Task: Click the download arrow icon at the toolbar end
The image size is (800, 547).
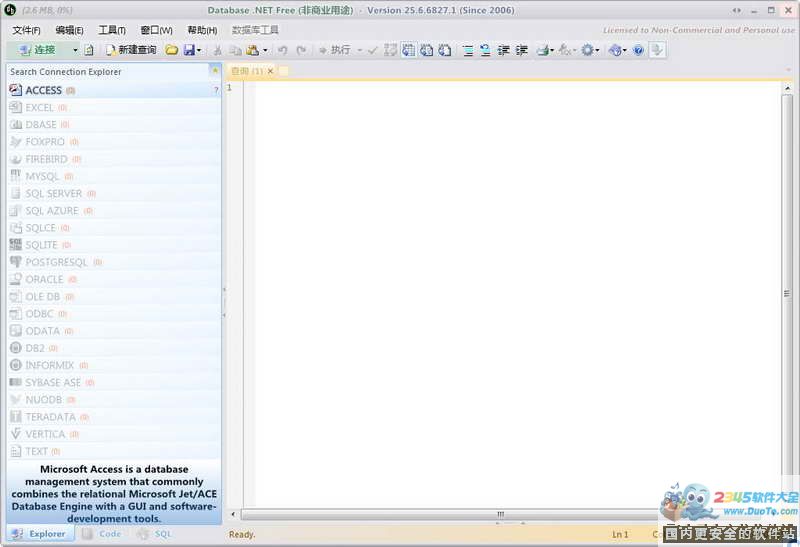Action: 657,50
